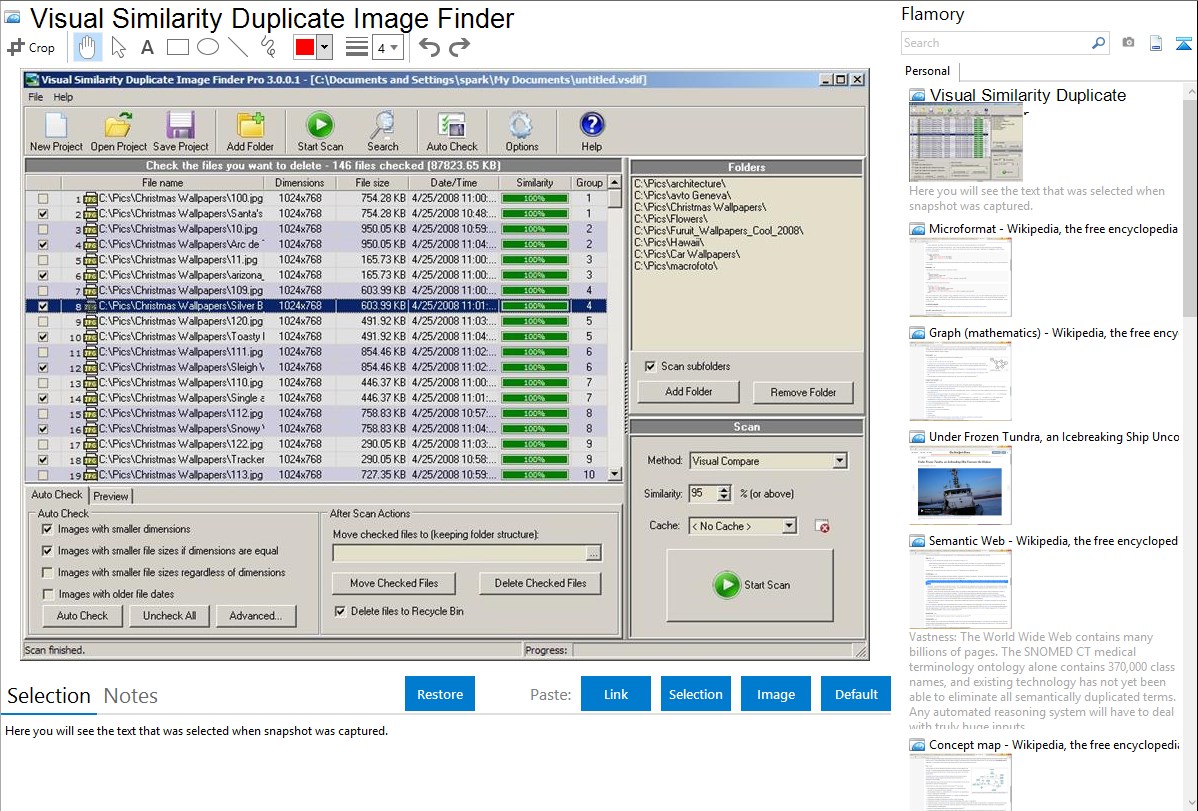Select the straight line tool

(x=238, y=47)
